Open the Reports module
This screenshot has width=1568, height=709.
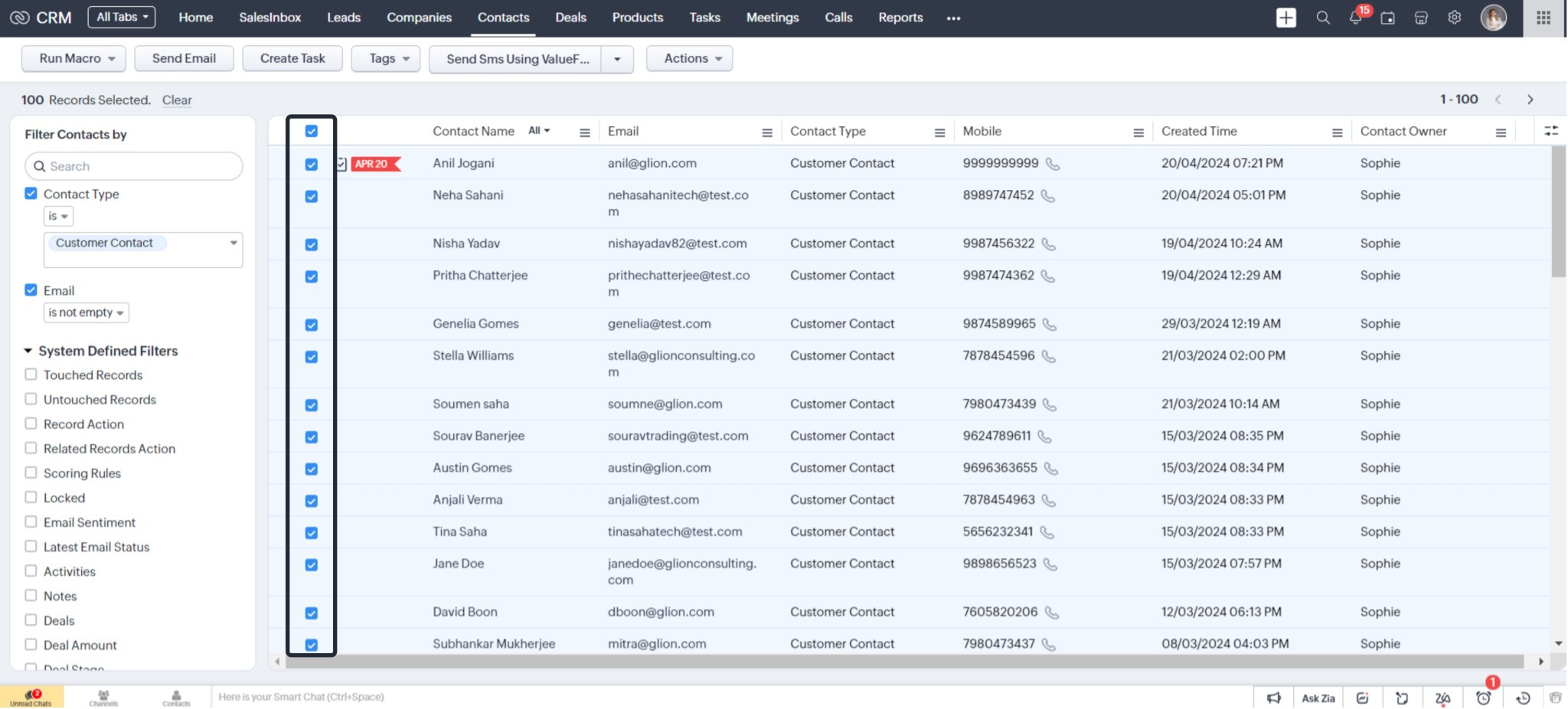click(900, 17)
